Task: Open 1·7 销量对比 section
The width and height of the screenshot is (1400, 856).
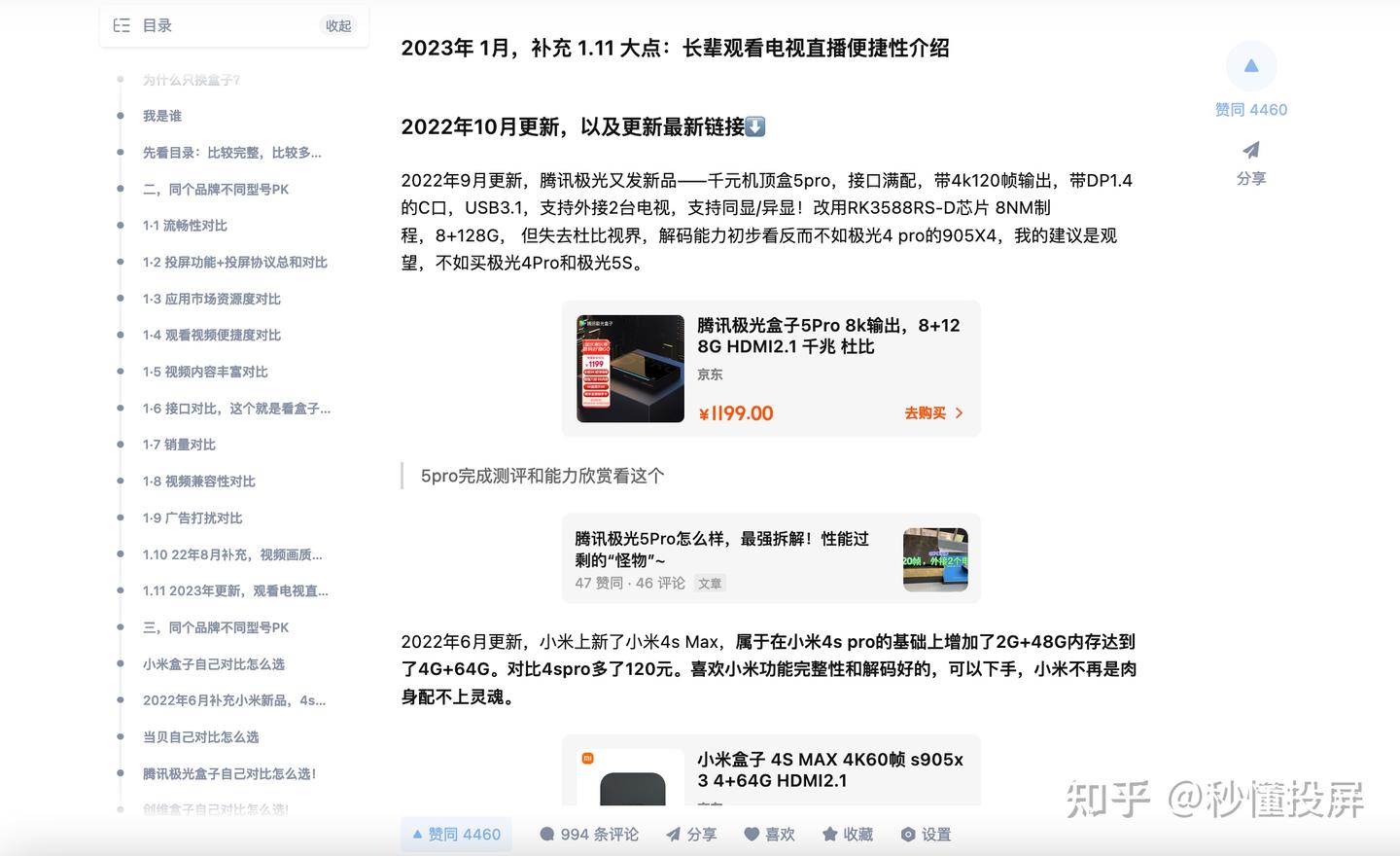Action: pyautogui.click(x=179, y=445)
